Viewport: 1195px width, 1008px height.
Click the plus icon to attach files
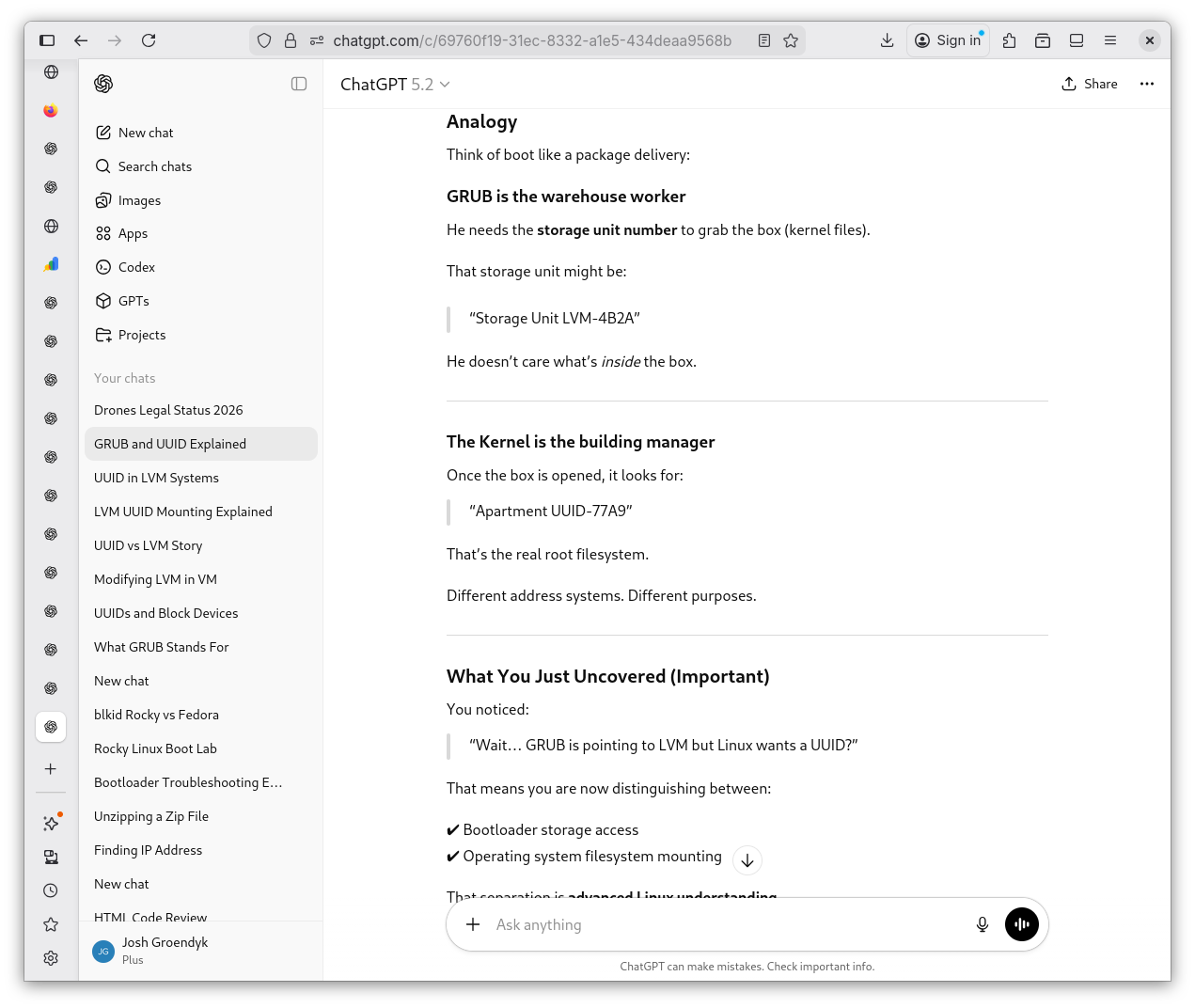coord(473,924)
